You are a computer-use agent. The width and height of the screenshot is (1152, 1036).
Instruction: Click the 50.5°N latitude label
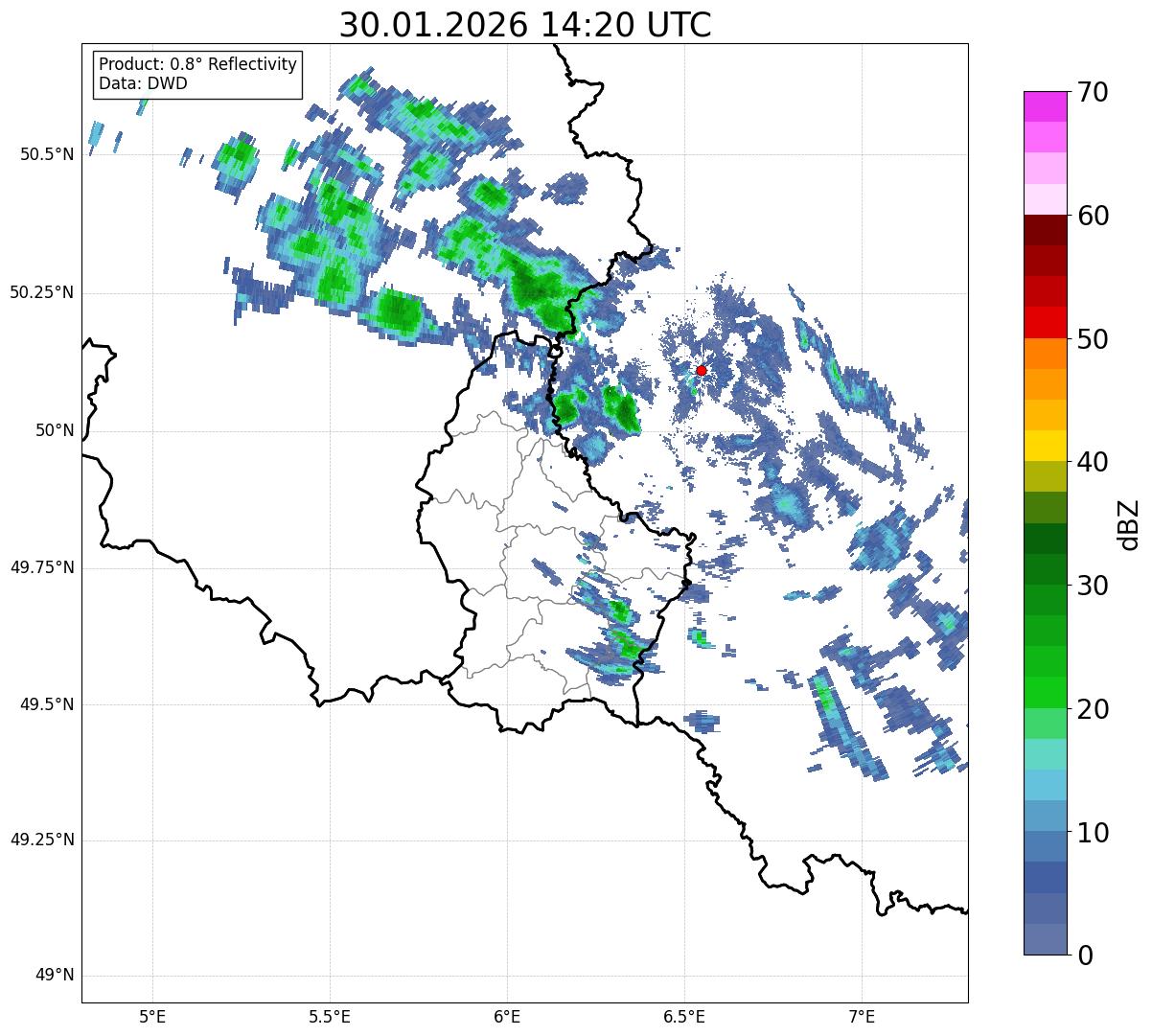click(x=47, y=154)
